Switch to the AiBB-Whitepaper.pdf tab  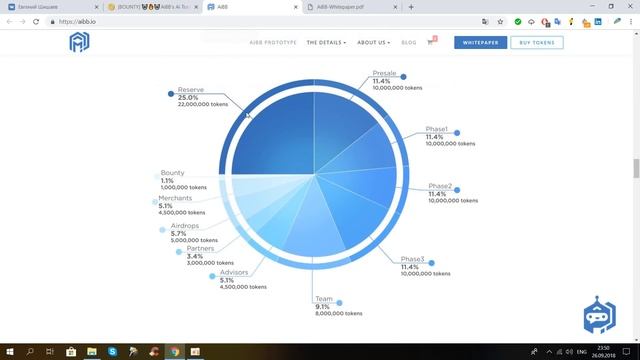(x=351, y=7)
